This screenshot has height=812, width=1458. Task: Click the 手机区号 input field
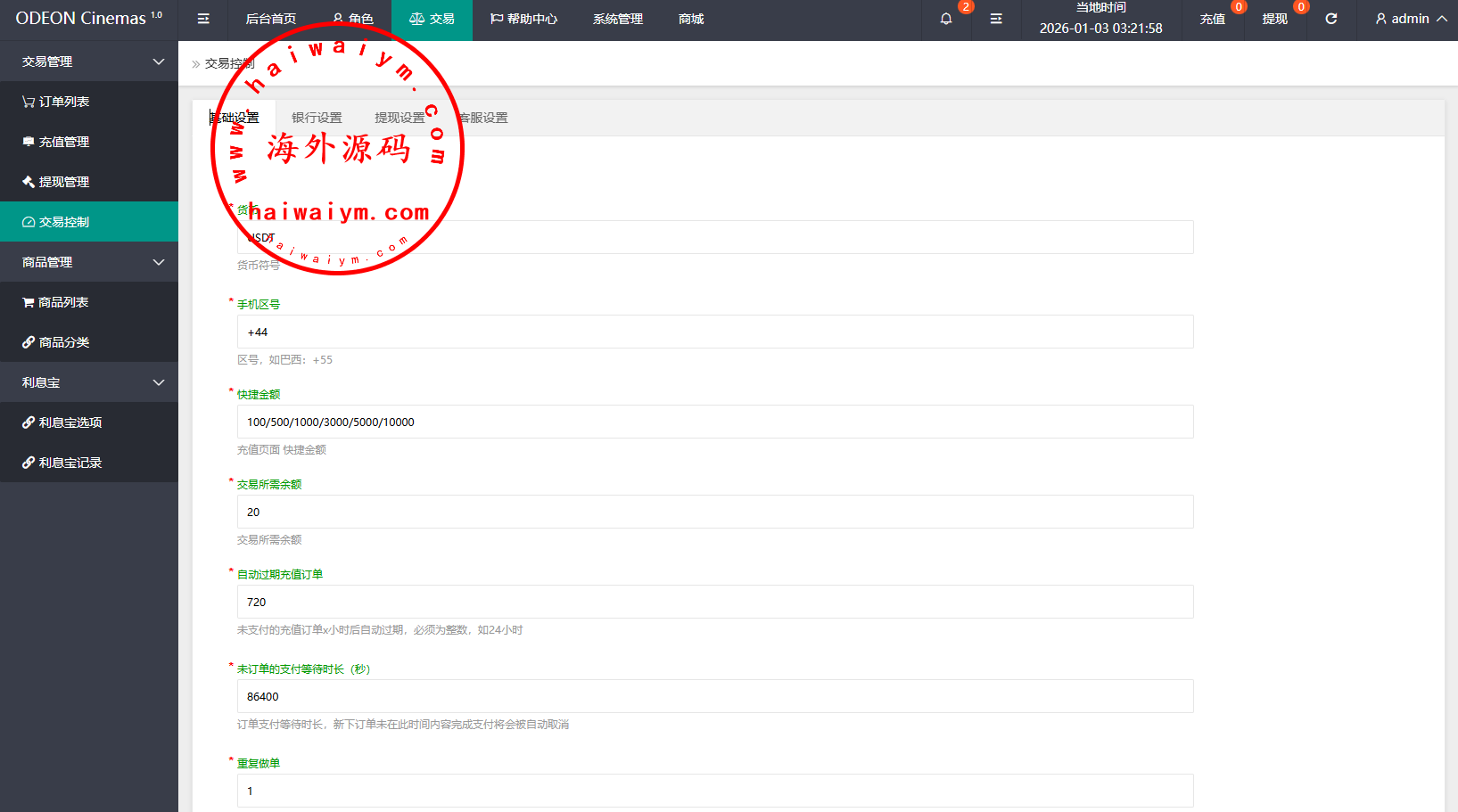tap(714, 332)
